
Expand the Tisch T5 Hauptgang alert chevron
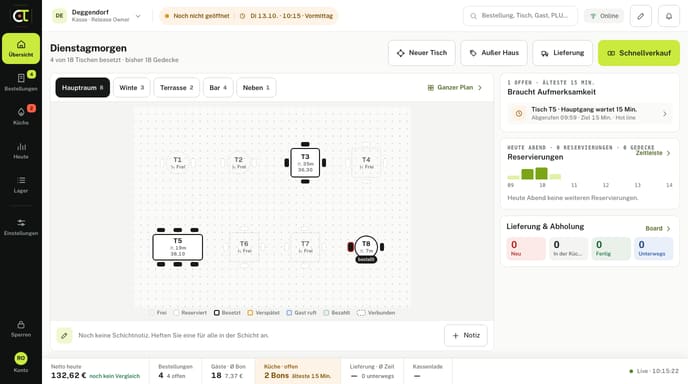[x=665, y=114]
